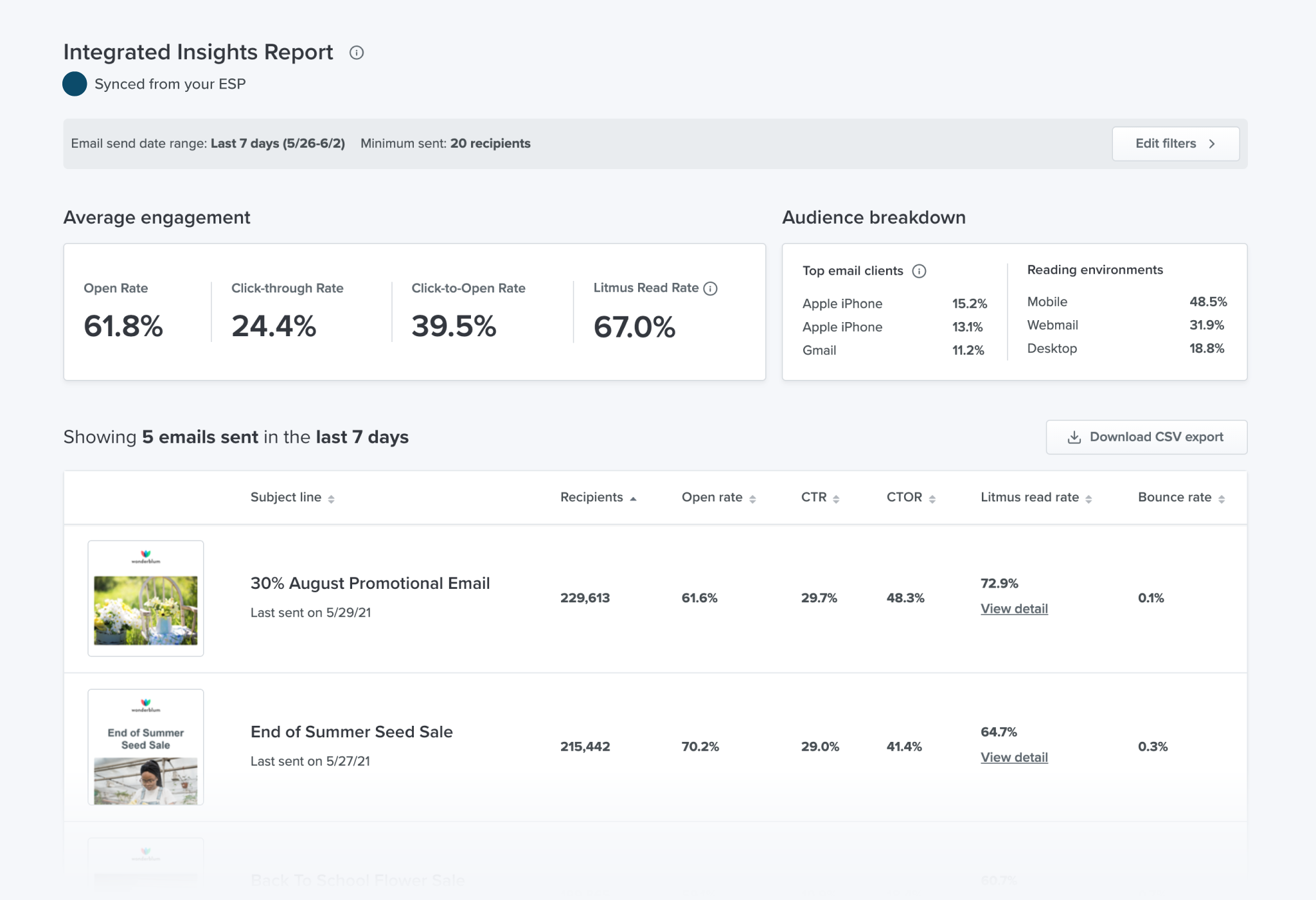1316x900 pixels.
Task: Sort table by CTOR arrows
Action: tap(932, 499)
